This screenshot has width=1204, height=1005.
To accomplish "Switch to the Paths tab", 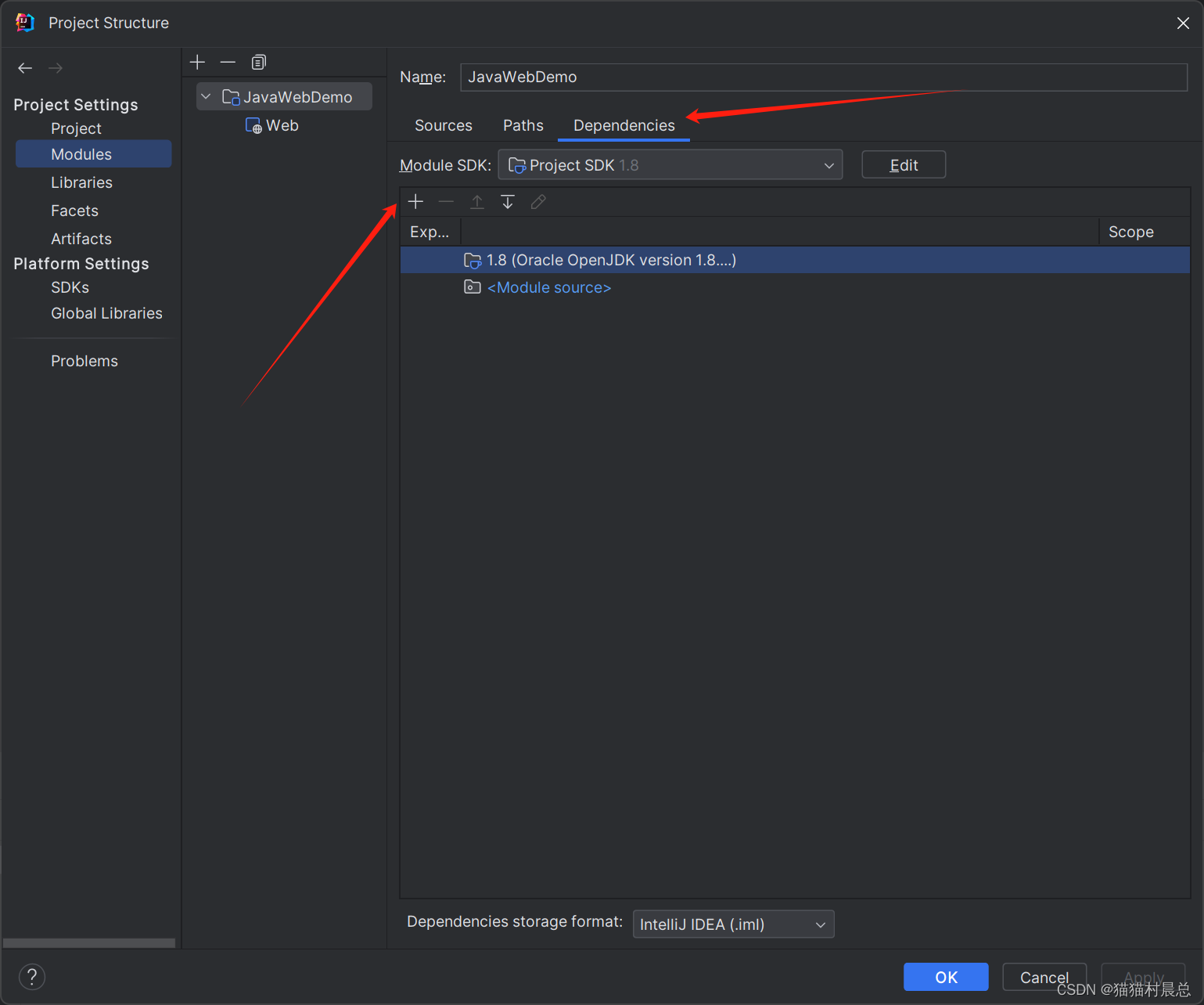I will coord(523,125).
